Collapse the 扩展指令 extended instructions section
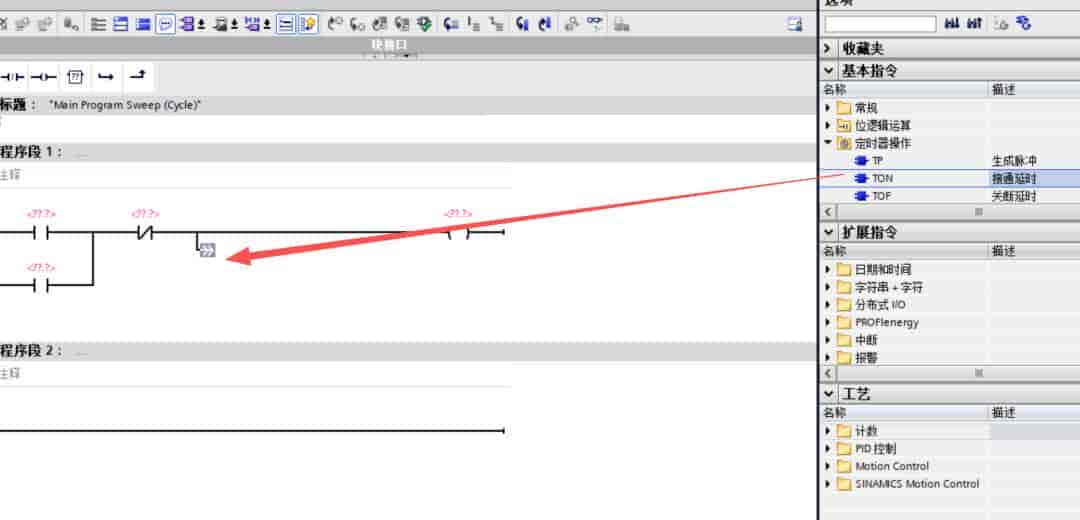This screenshot has width=1080, height=520. point(828,232)
